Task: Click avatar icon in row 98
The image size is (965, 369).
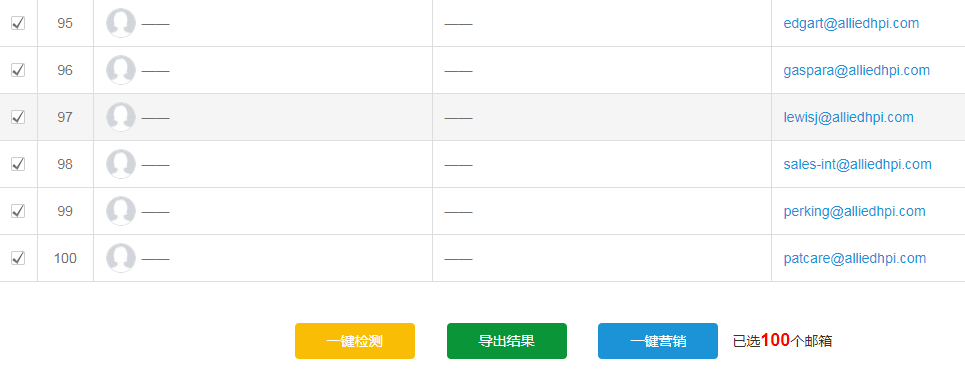Action: tap(121, 164)
